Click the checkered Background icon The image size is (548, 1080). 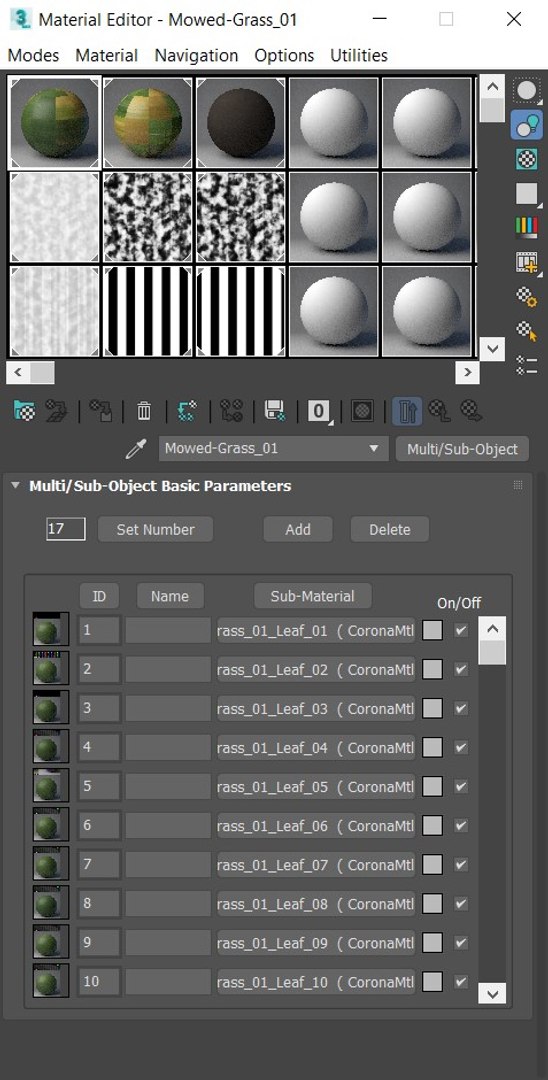pyautogui.click(x=527, y=159)
